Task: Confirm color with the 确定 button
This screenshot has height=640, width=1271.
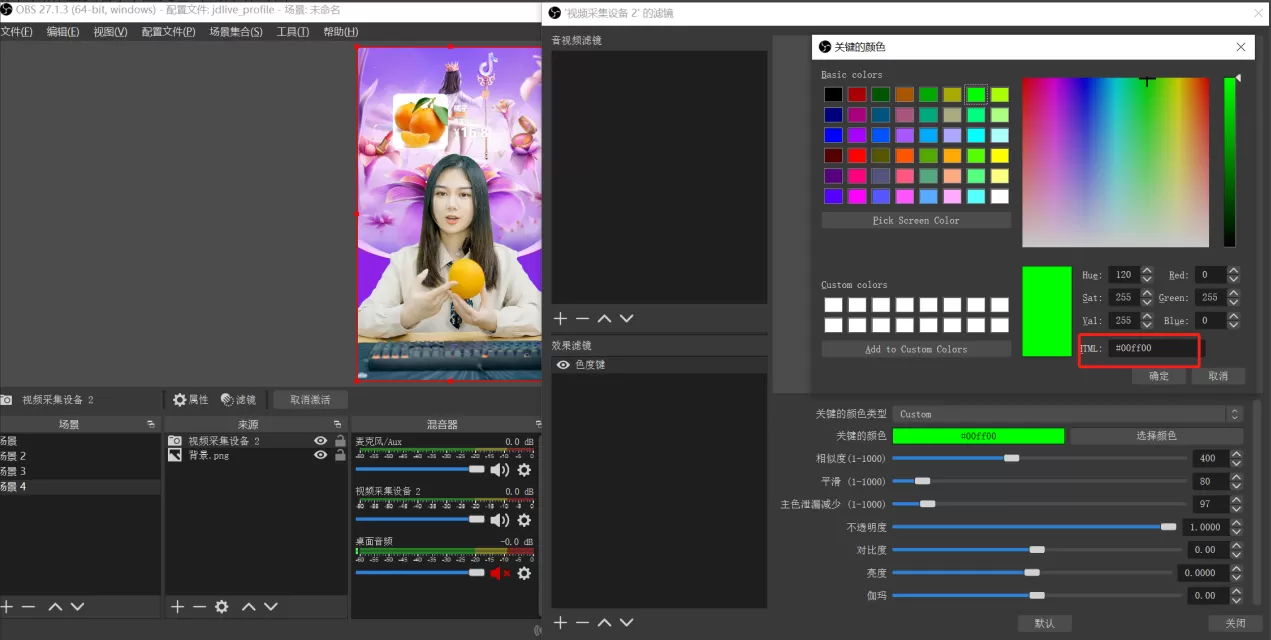Action: coord(1159,376)
